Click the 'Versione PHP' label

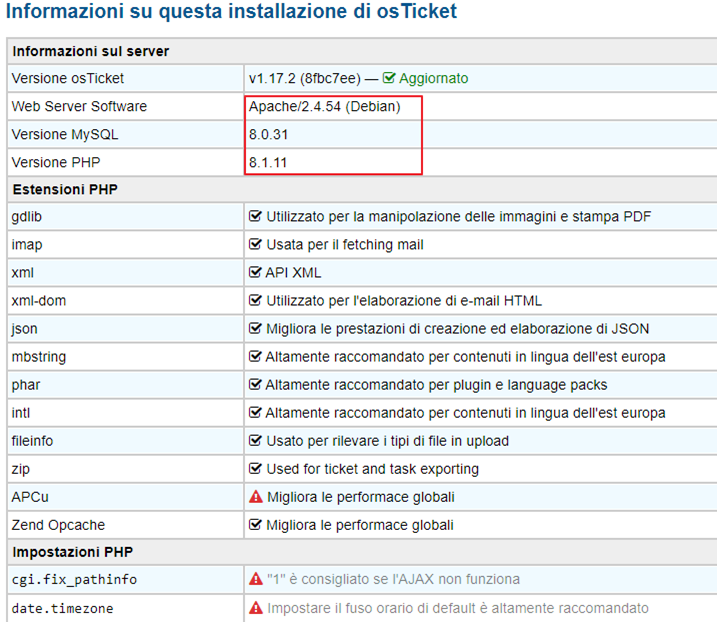[55, 163]
